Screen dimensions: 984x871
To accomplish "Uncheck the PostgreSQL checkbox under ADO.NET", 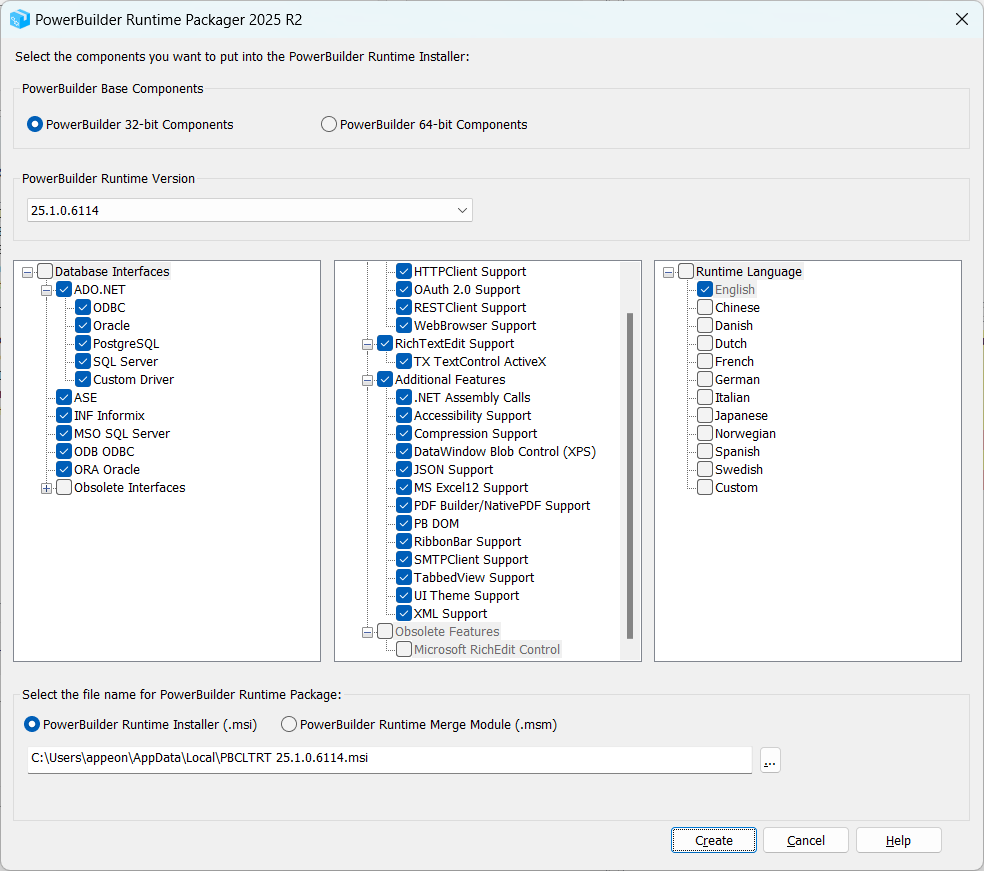I will click(83, 344).
